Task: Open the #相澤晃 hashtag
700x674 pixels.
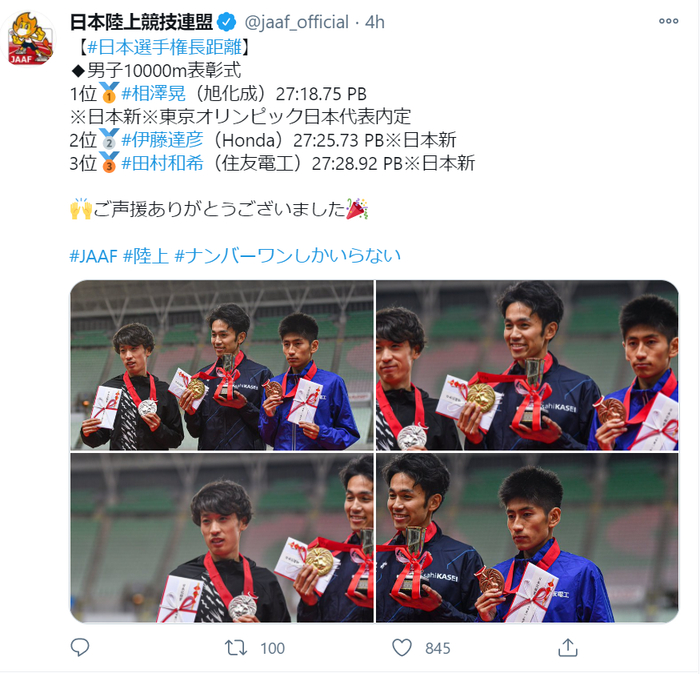Action: click(x=153, y=94)
